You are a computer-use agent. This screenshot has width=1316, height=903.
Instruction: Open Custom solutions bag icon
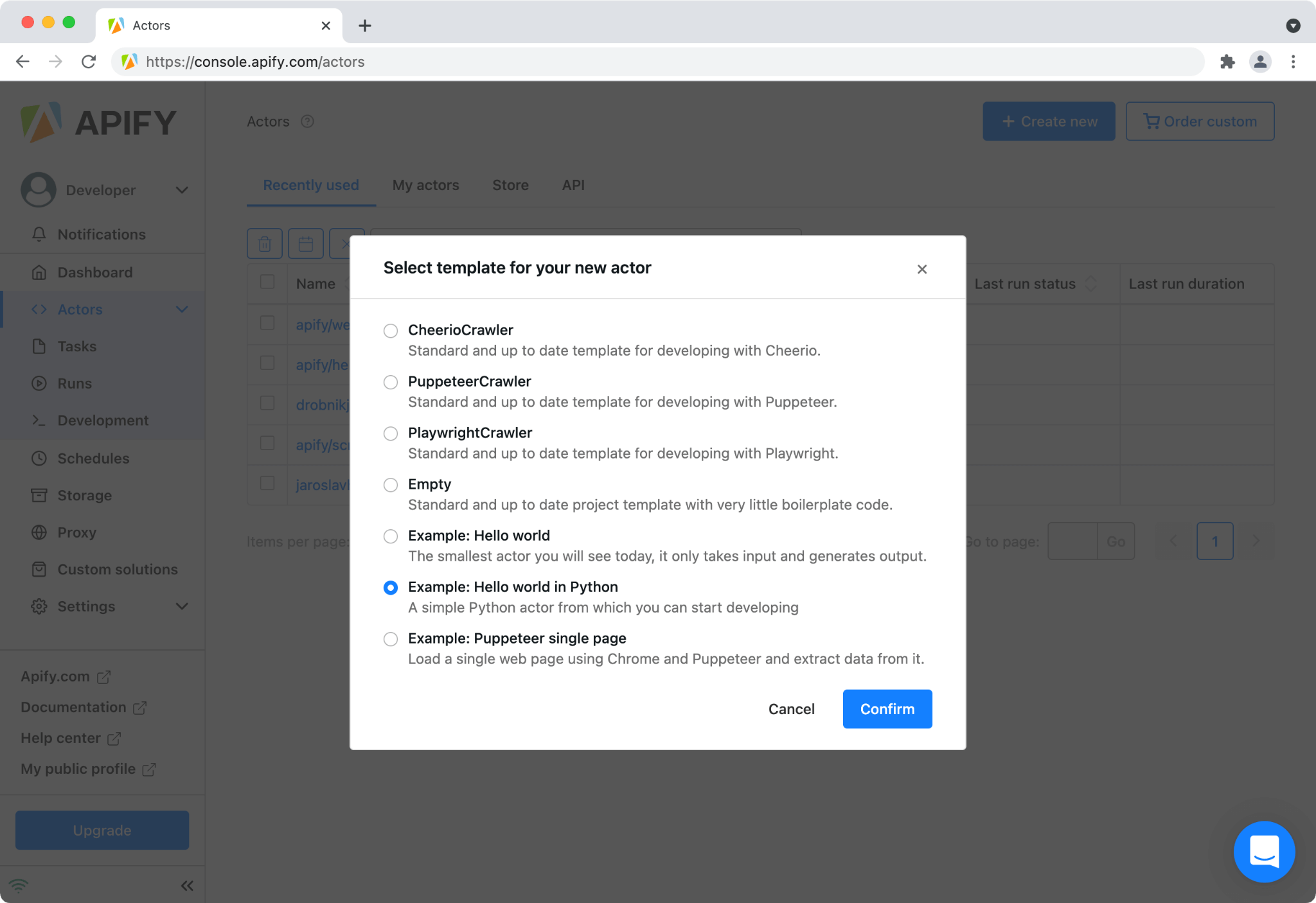click(x=39, y=570)
